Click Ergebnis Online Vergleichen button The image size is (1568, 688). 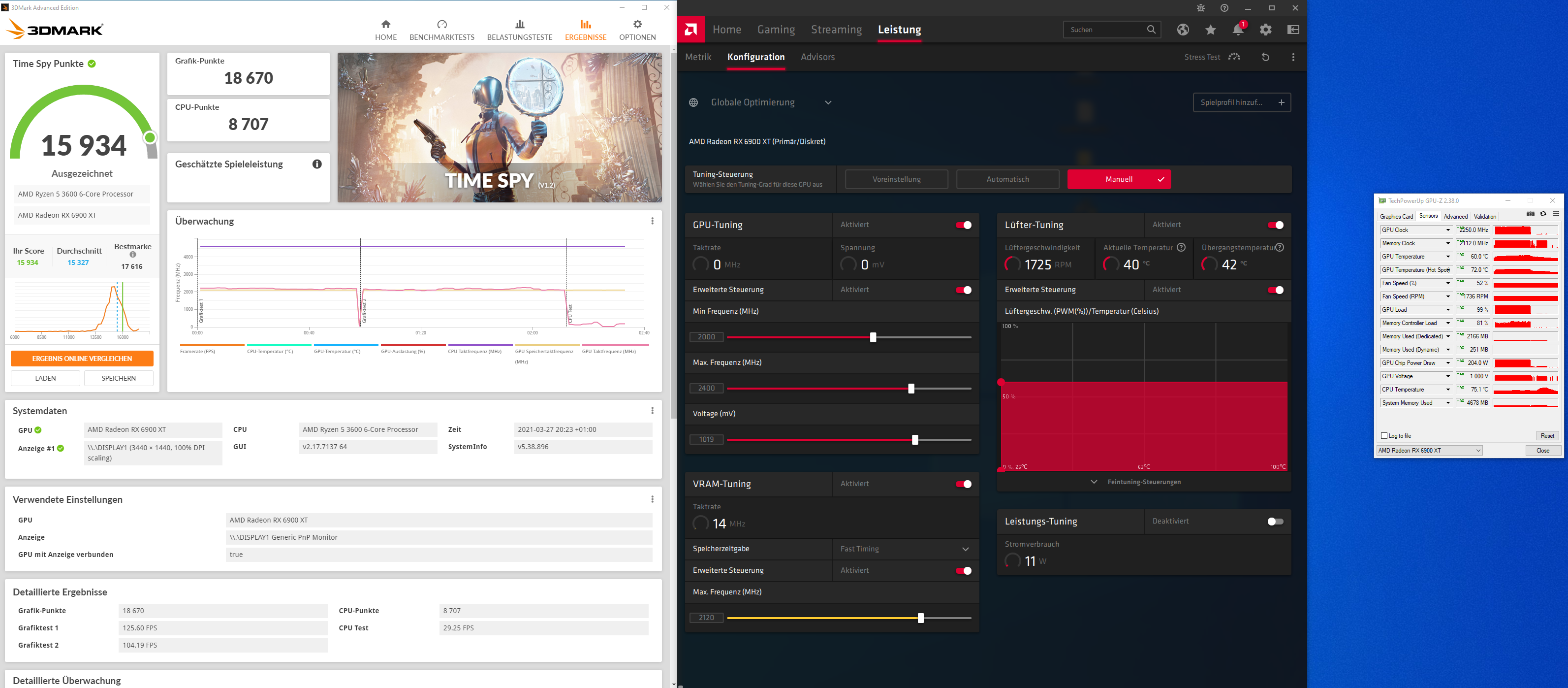(x=82, y=359)
